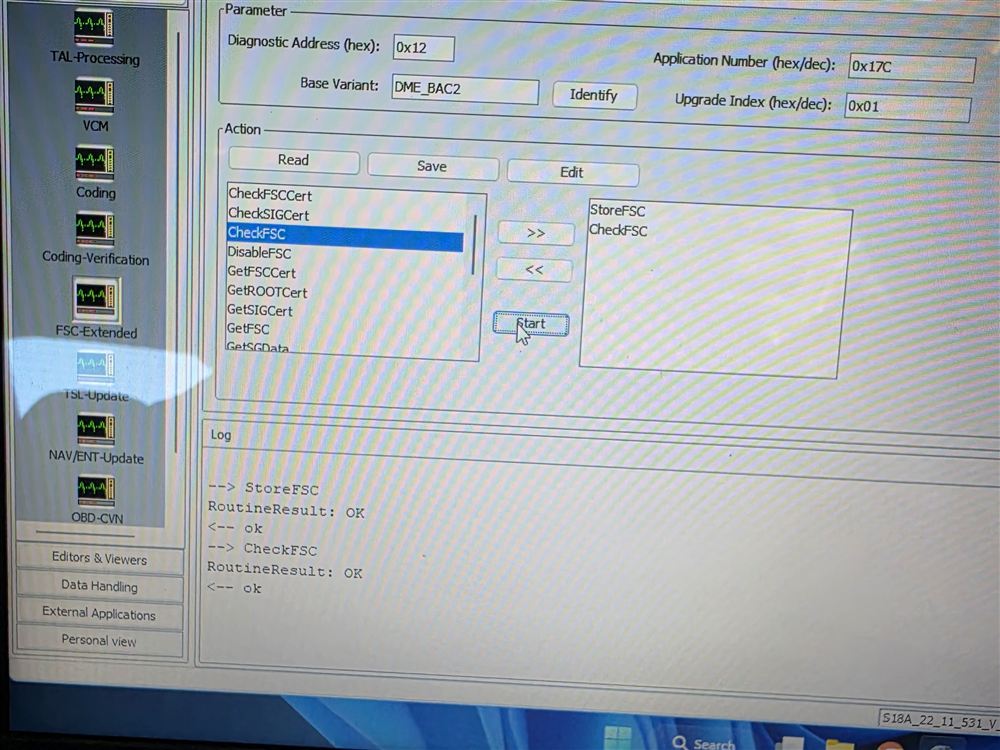
Task: Open File Explorer folder taskbar icon
Action: click(841, 746)
